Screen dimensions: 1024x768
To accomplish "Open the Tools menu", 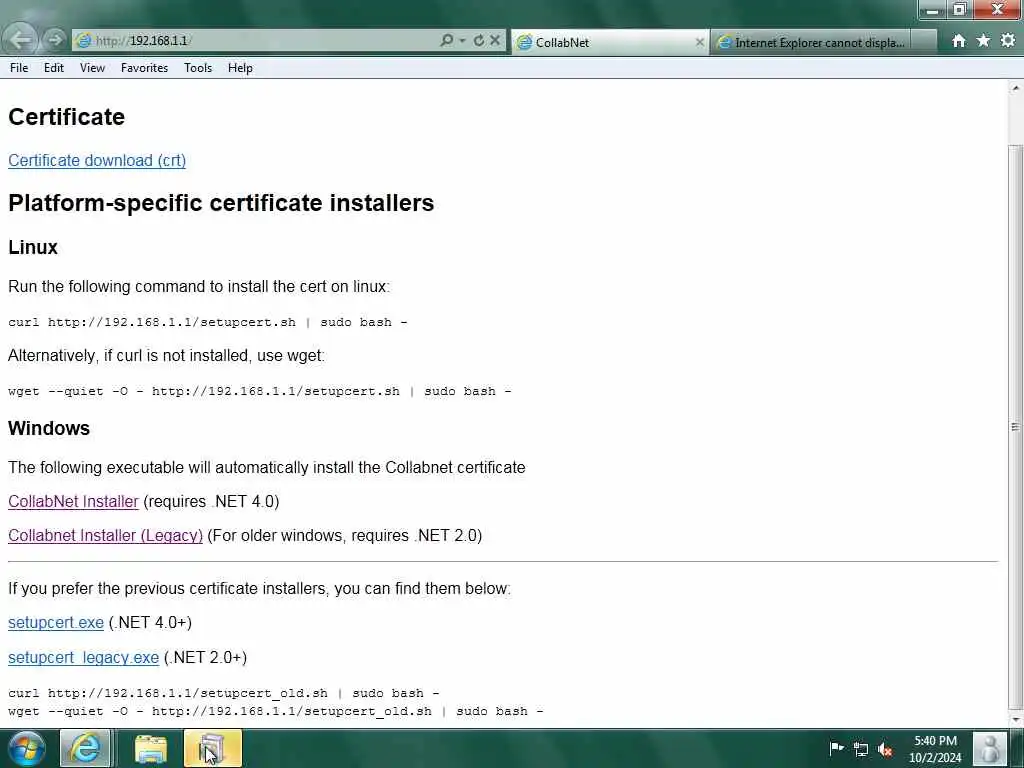I will click(198, 68).
